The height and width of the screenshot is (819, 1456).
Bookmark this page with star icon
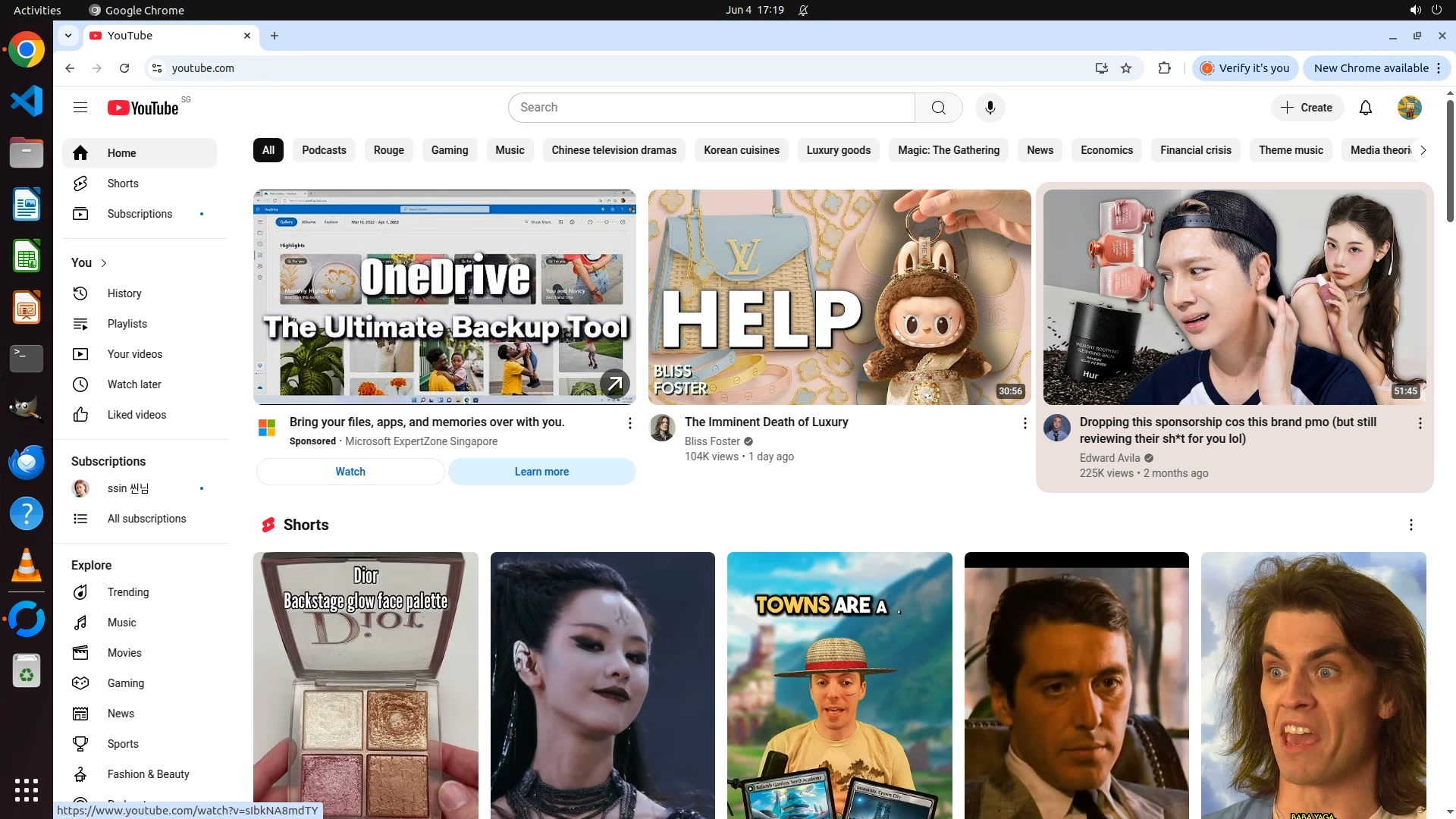1126,68
